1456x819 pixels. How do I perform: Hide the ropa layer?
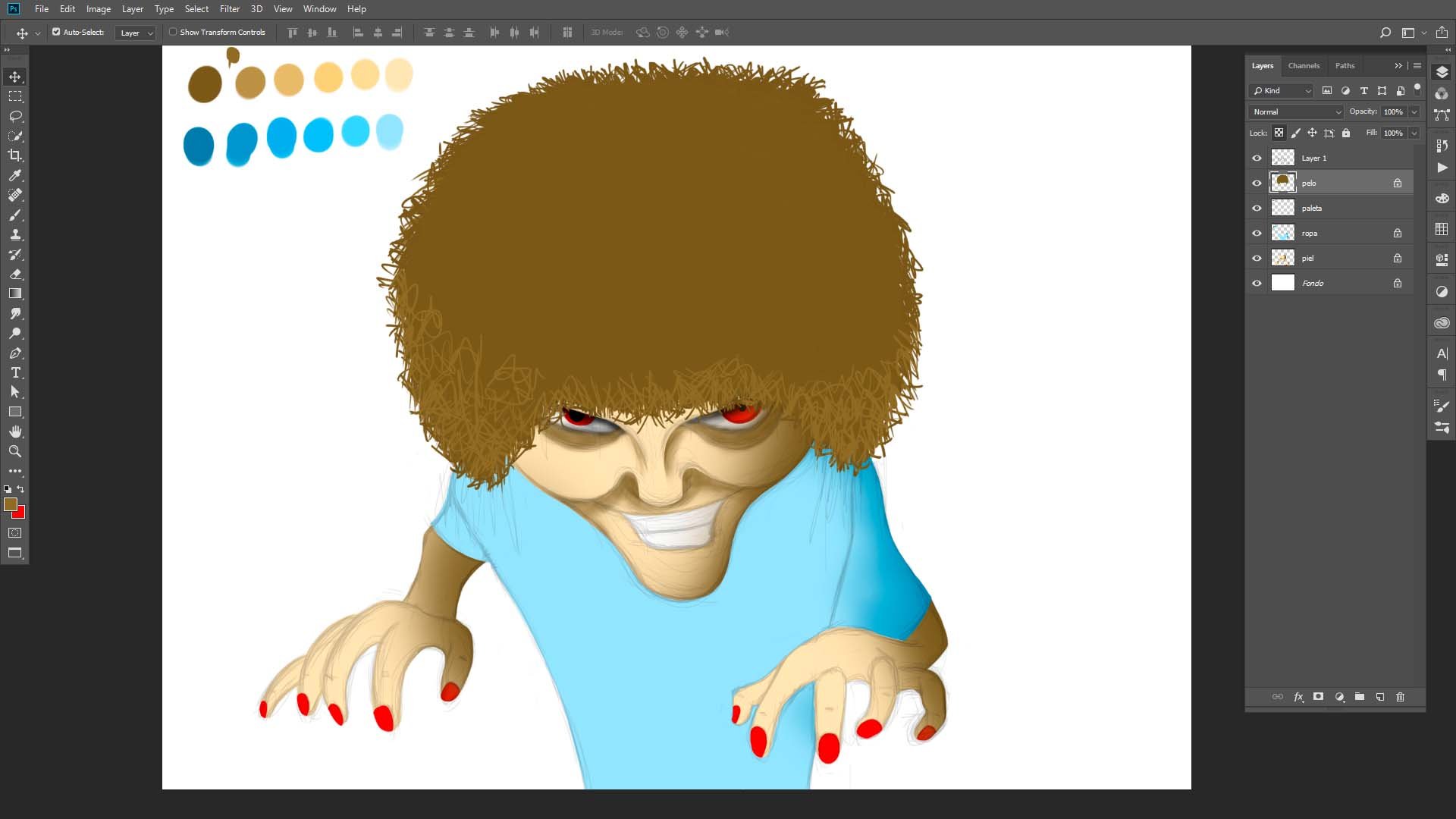point(1257,233)
